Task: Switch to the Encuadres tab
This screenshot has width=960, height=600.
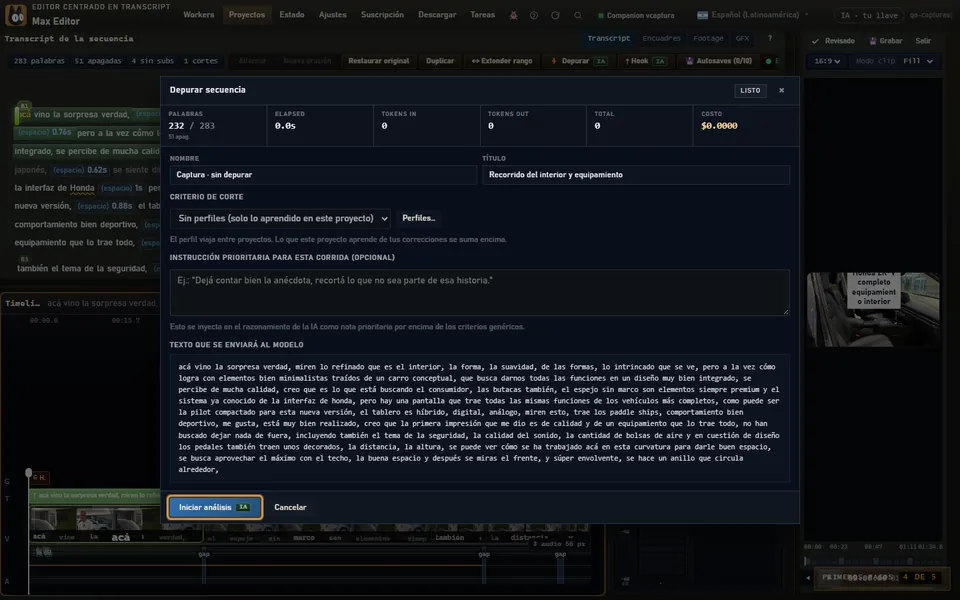Action: 661,38
